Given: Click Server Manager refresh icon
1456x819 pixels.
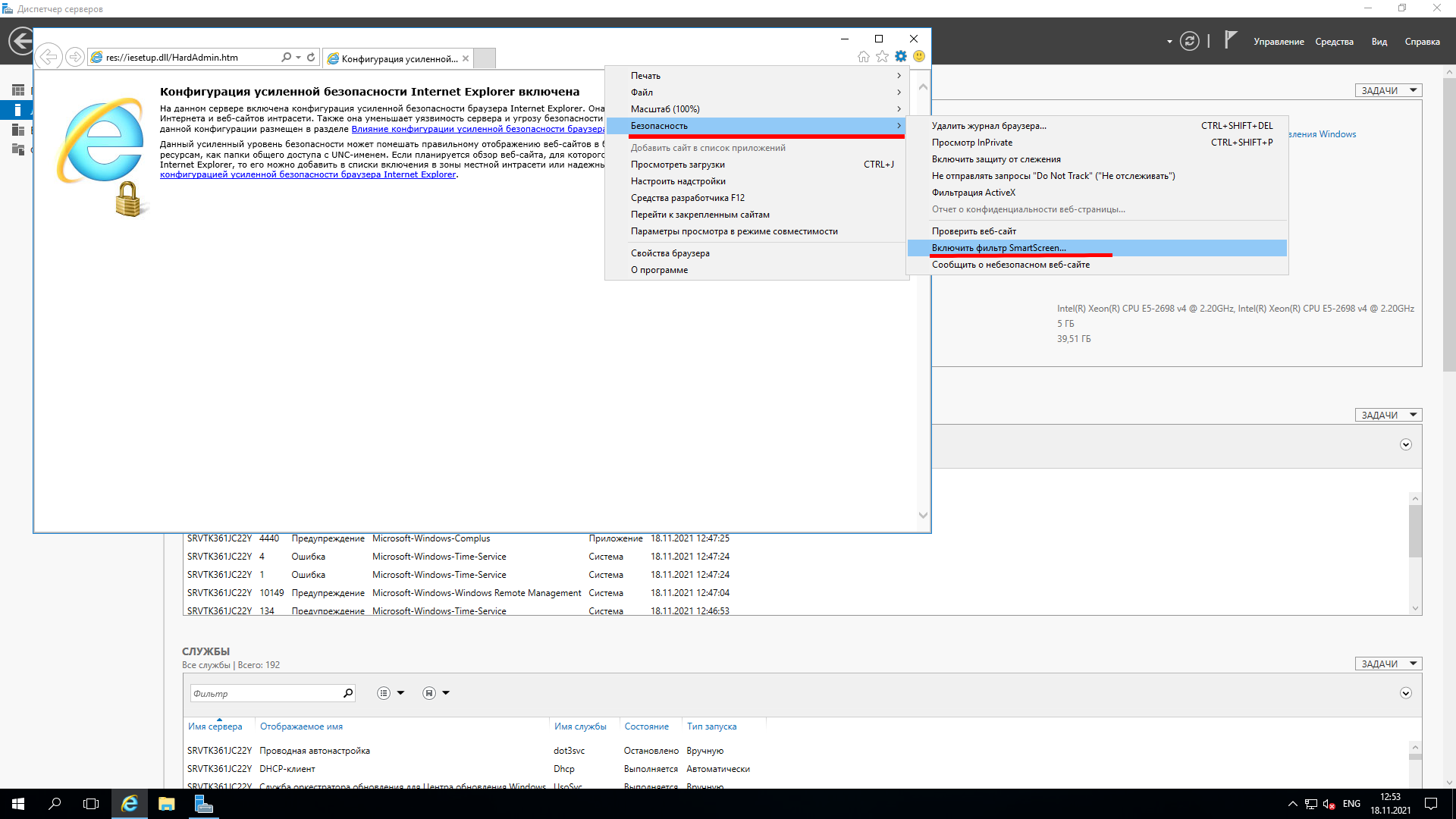Looking at the screenshot, I should pyautogui.click(x=1190, y=42).
